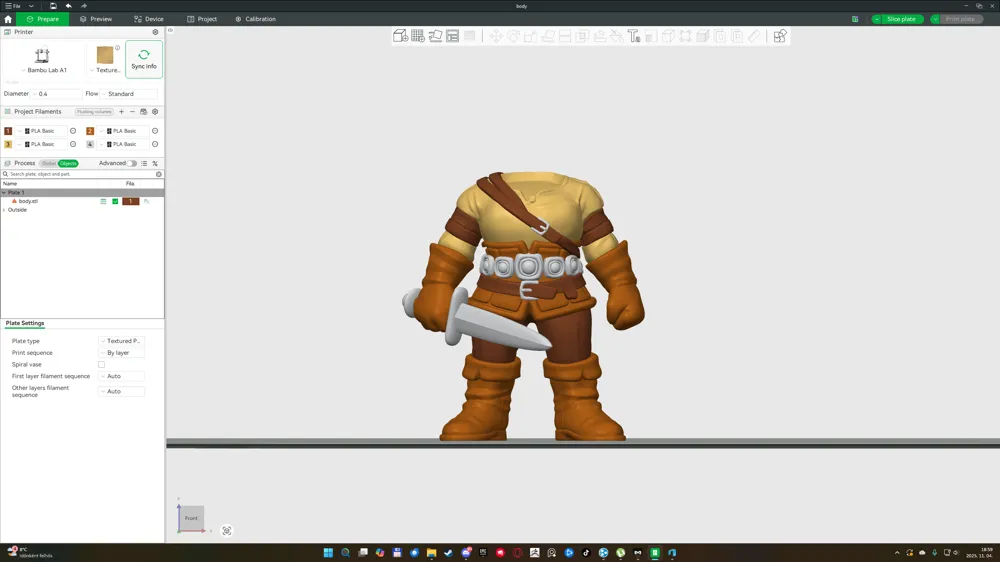Select the Scale tool in toolbar
This screenshot has height=562, width=1000.
(x=530, y=36)
